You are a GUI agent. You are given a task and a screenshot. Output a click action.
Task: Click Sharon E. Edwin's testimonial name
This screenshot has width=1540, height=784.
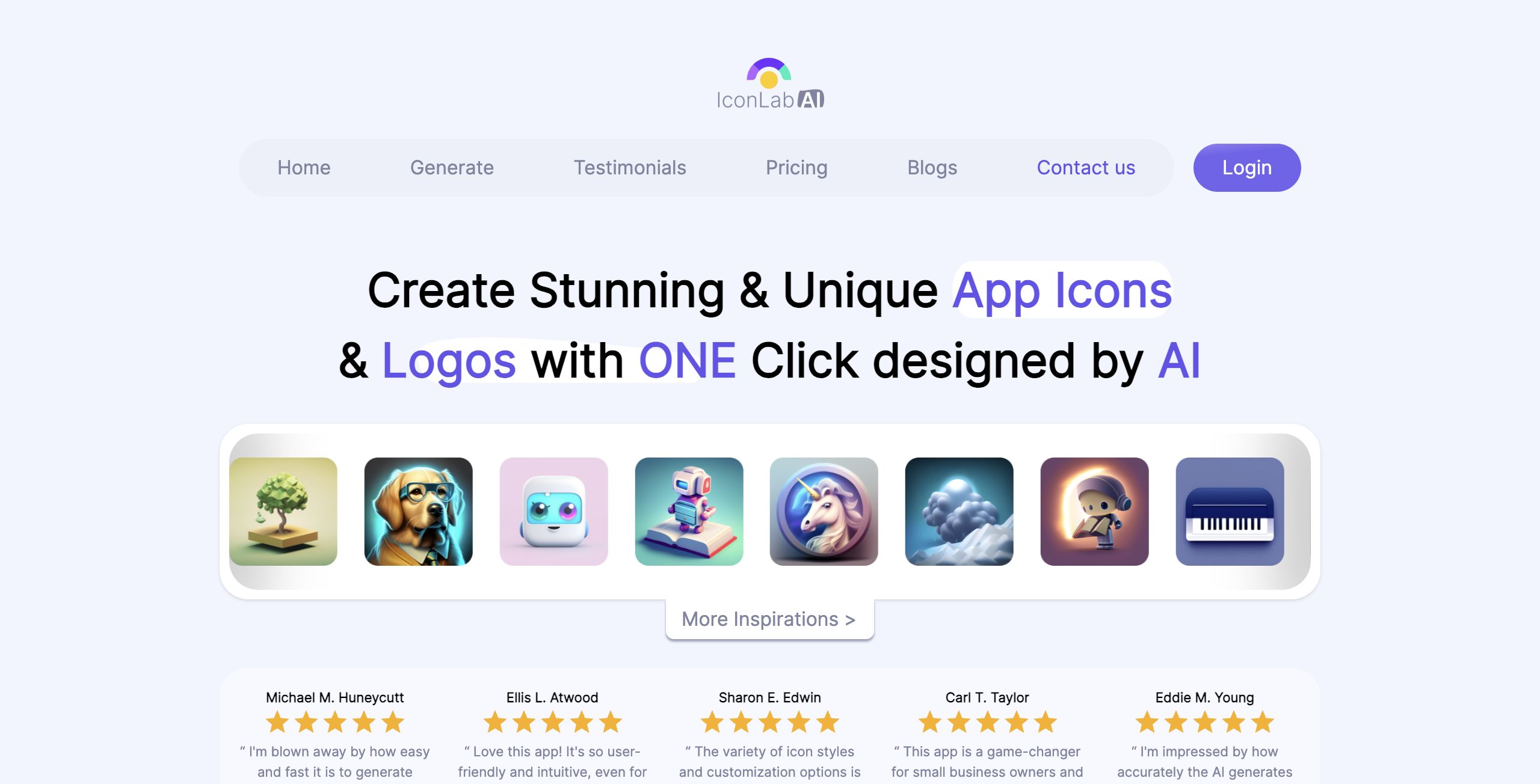coord(770,697)
